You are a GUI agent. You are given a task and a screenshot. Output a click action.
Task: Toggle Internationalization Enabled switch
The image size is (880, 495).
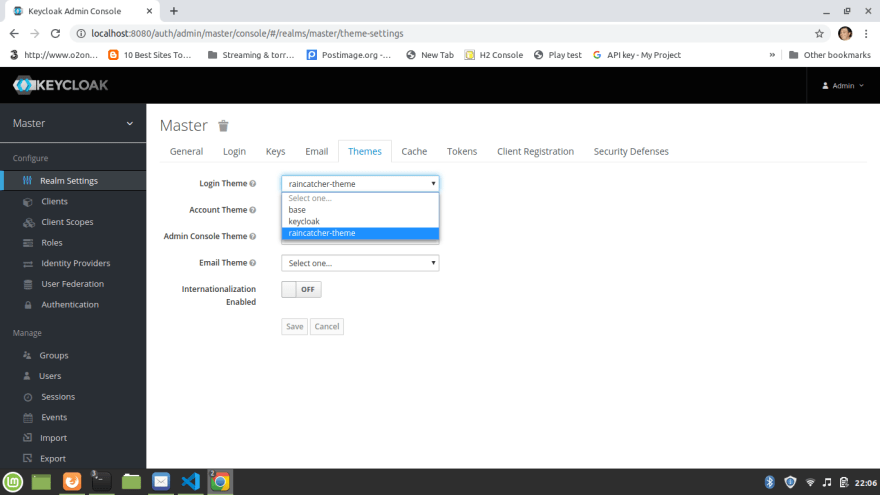pyautogui.click(x=301, y=290)
